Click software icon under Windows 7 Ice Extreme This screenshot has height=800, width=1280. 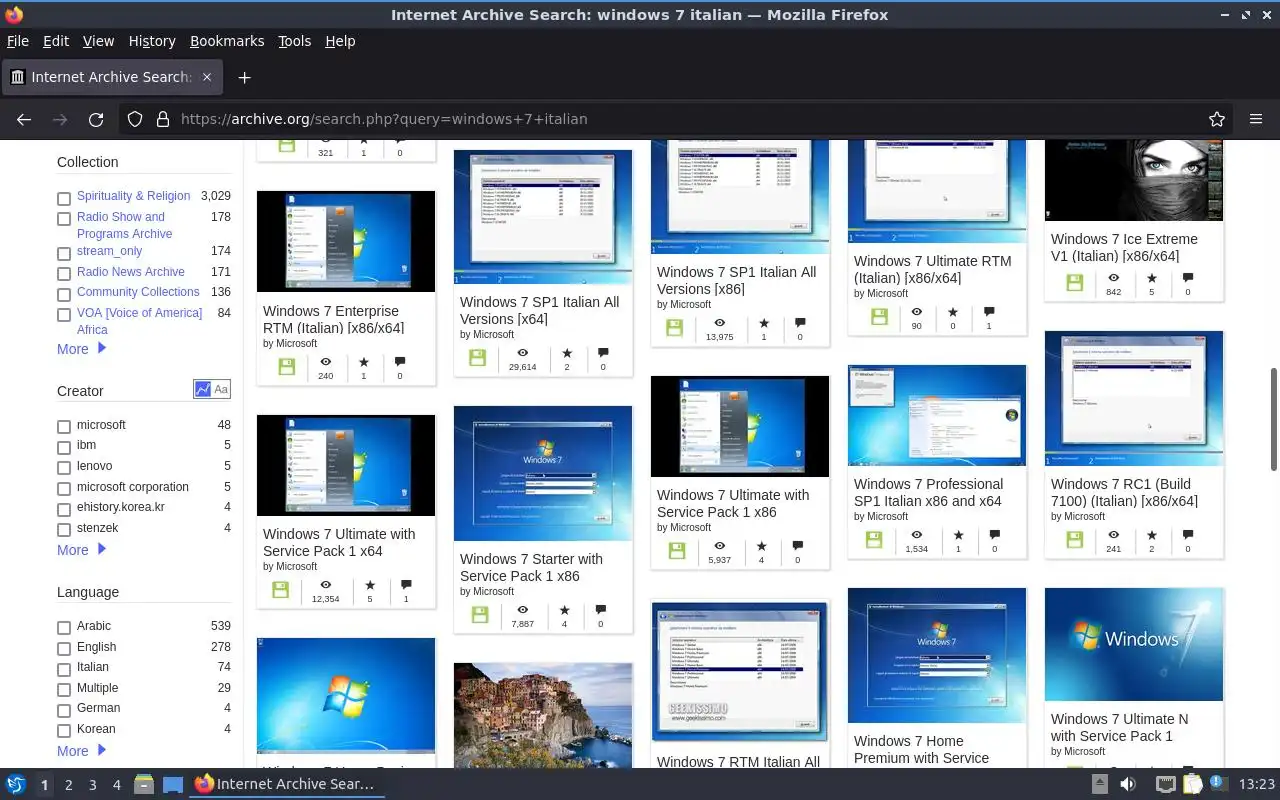1074,283
